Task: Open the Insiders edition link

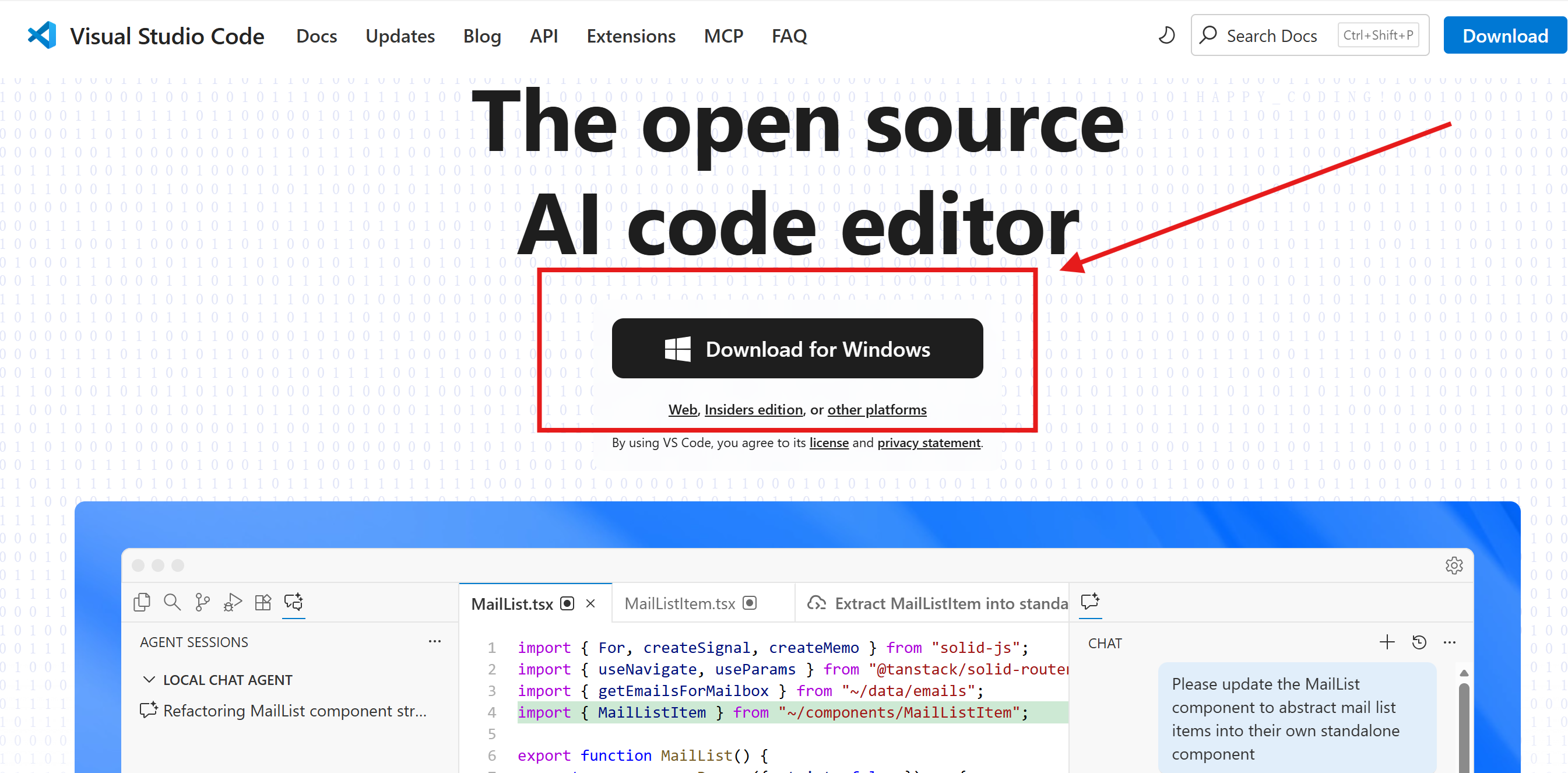Action: [x=754, y=410]
